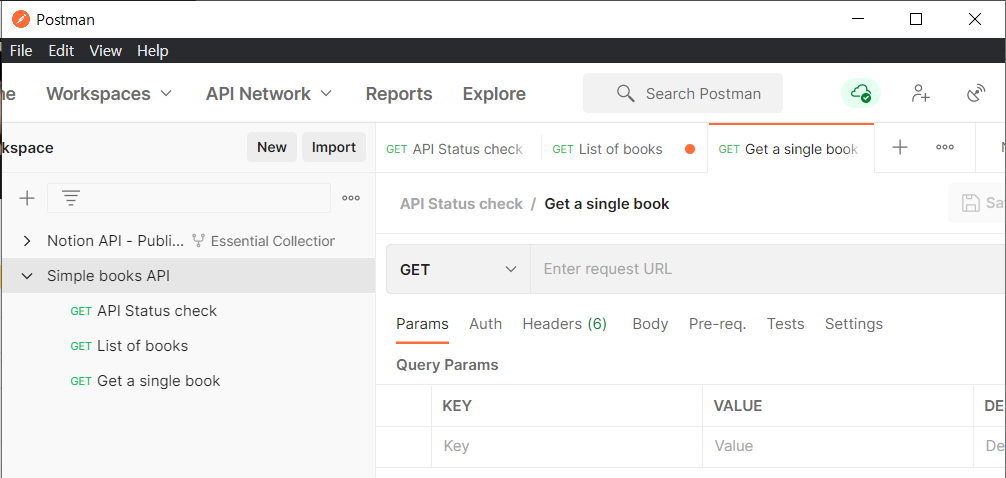Click the New button

[x=272, y=147]
